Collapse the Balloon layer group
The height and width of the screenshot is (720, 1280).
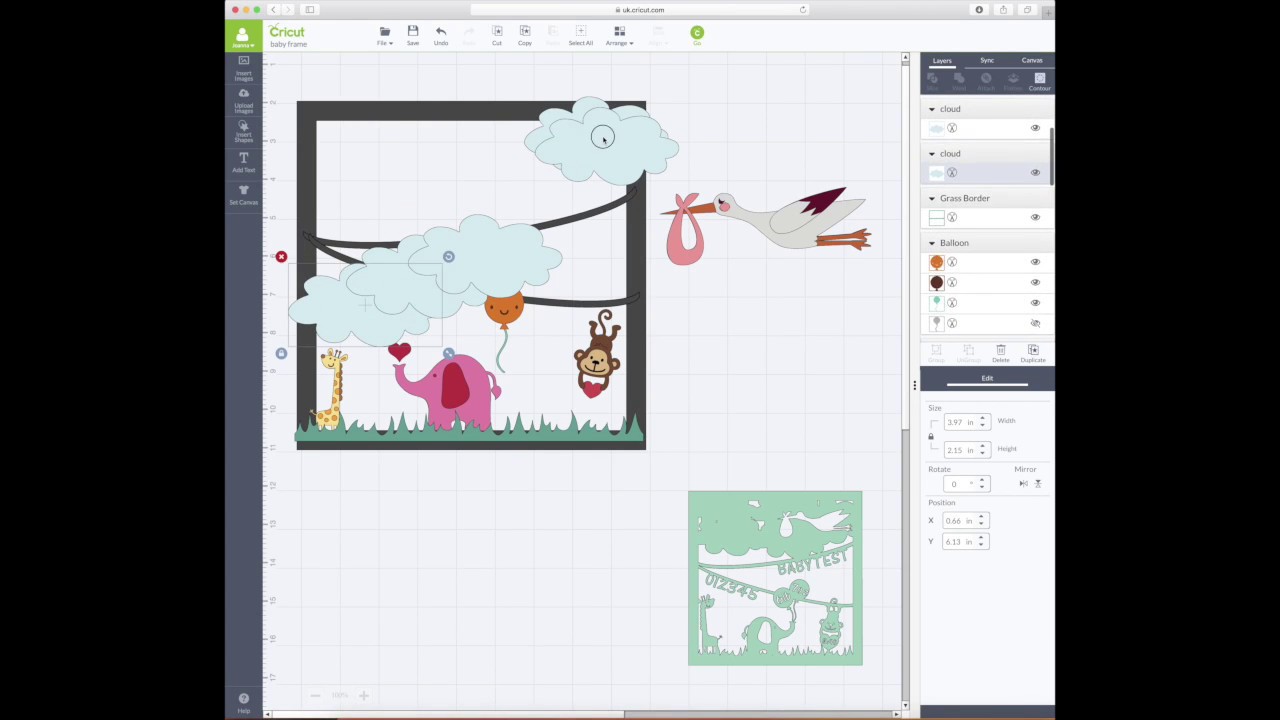932,243
